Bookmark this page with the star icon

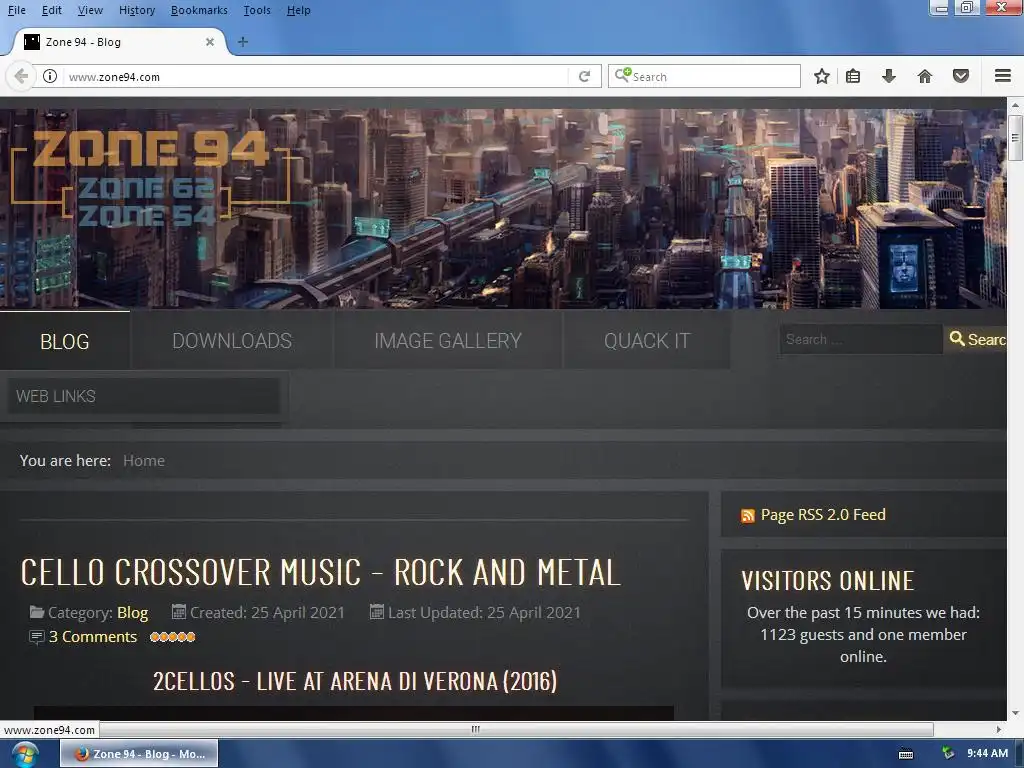point(822,76)
